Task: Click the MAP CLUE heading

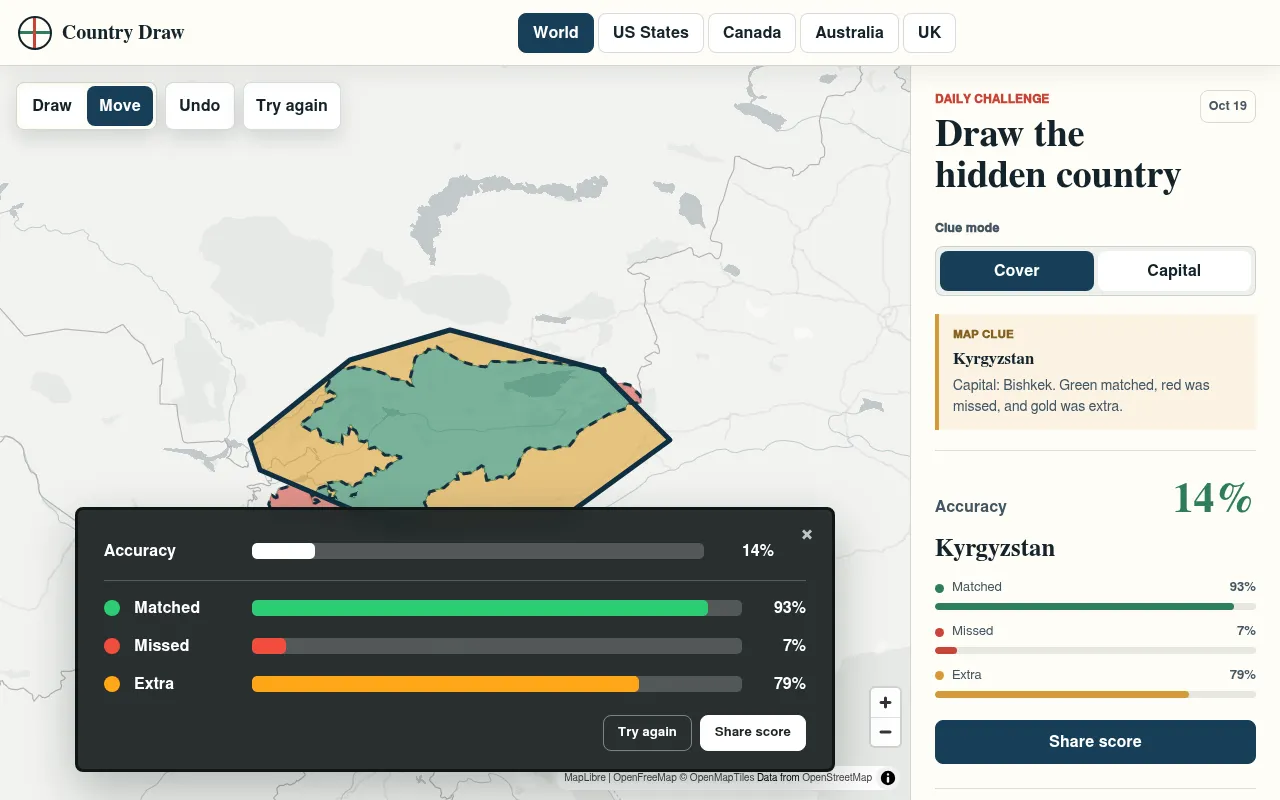Action: pyautogui.click(x=983, y=335)
